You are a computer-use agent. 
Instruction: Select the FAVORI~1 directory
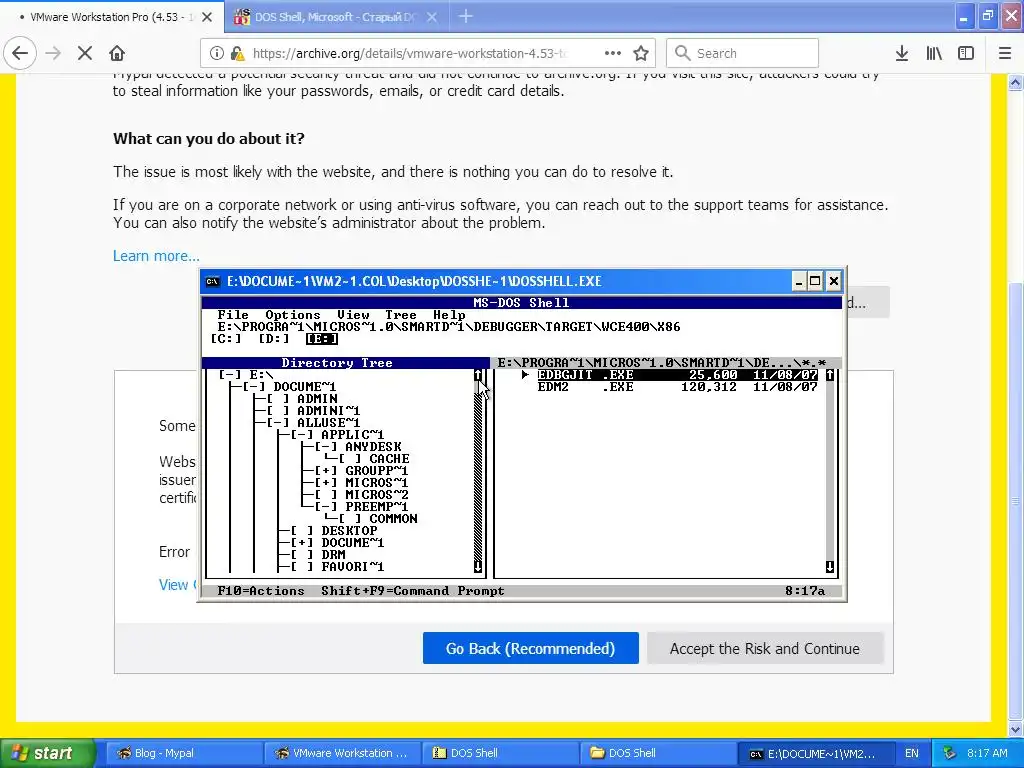353,567
